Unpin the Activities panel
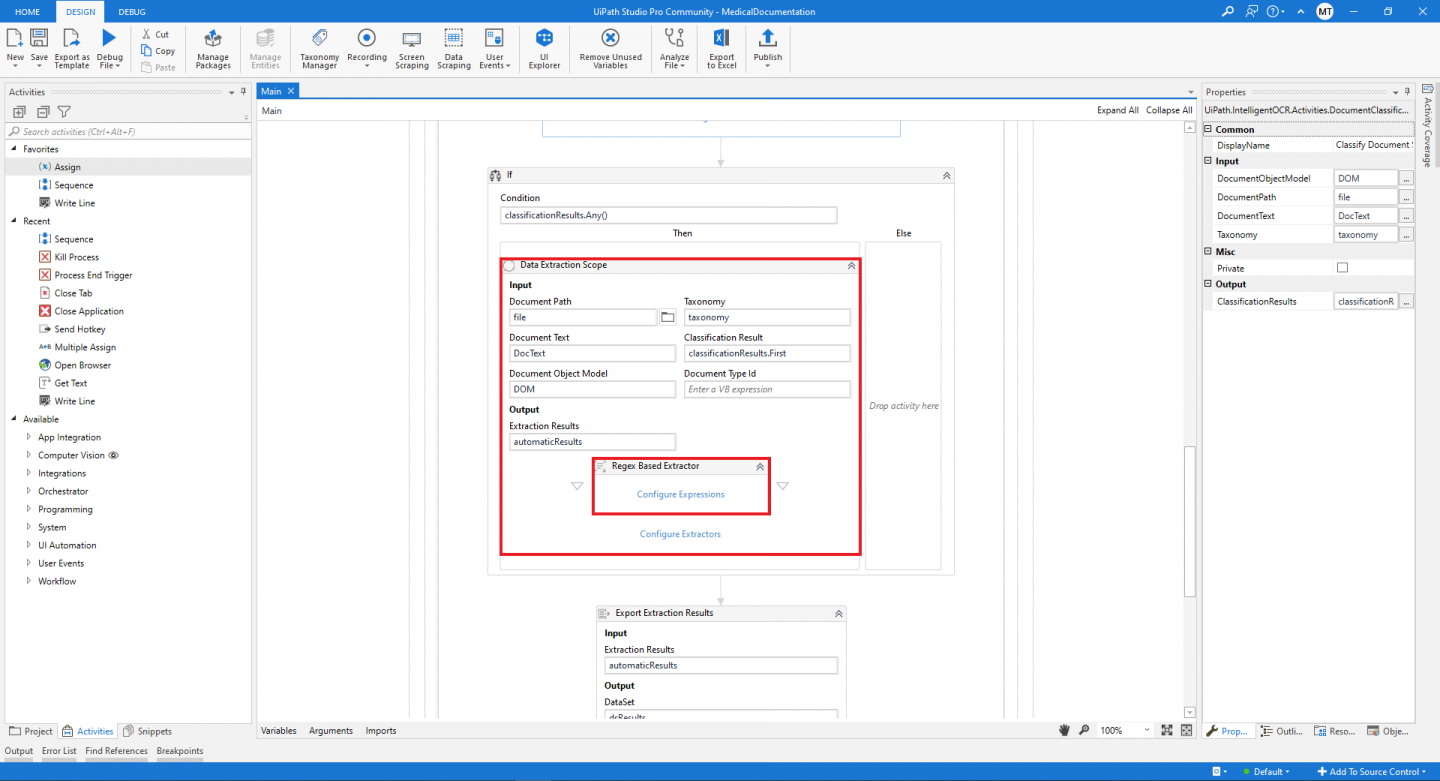Viewport: 1440px width, 781px height. tap(241, 92)
